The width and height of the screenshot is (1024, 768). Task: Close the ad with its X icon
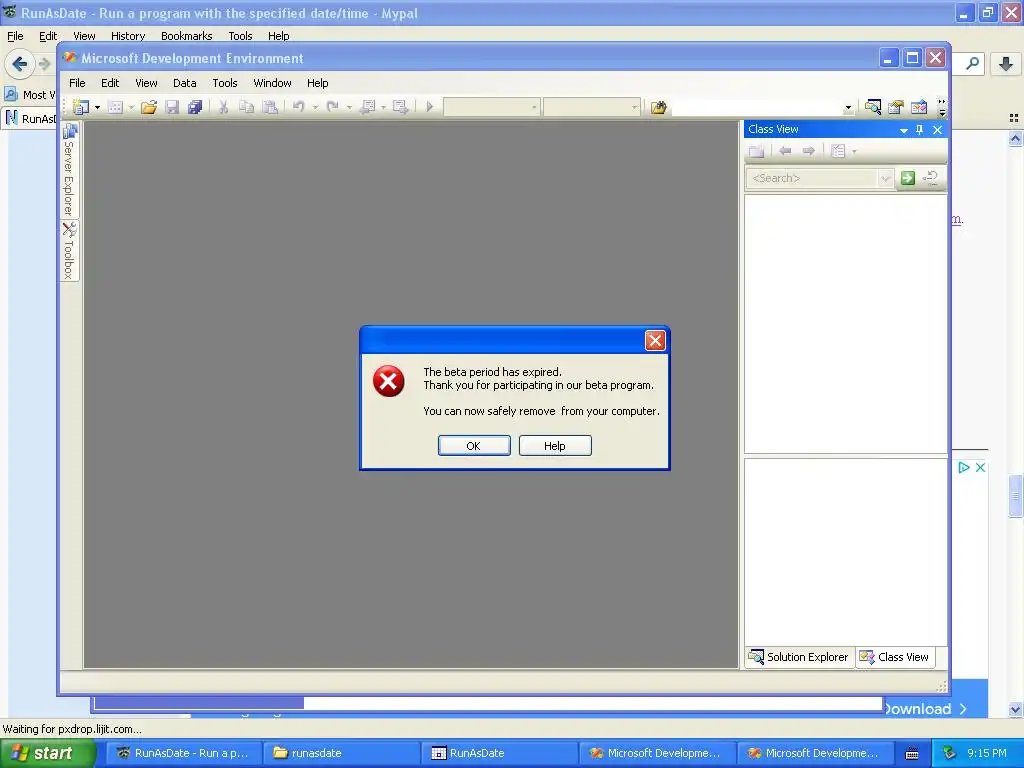980,468
